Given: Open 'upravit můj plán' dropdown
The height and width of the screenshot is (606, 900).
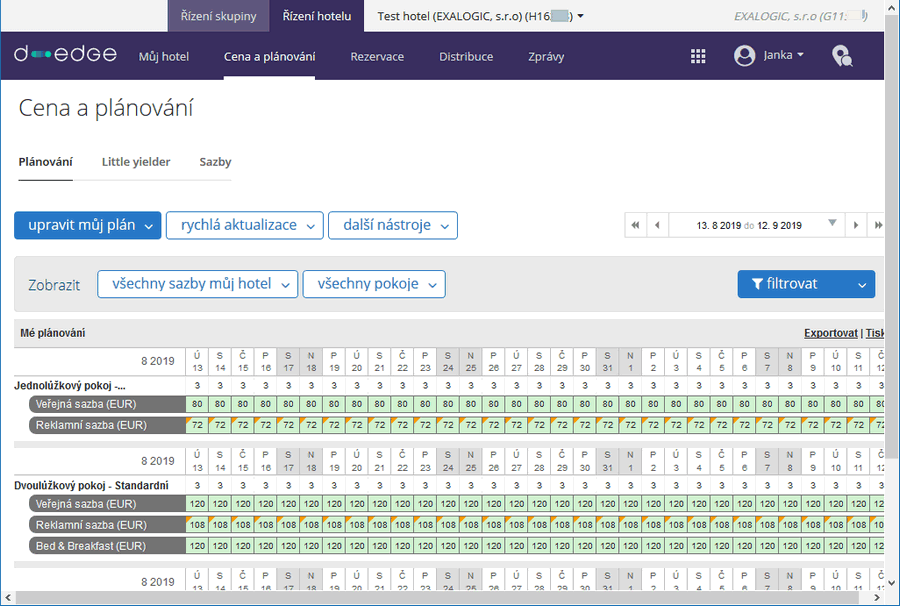Looking at the screenshot, I should [88, 225].
